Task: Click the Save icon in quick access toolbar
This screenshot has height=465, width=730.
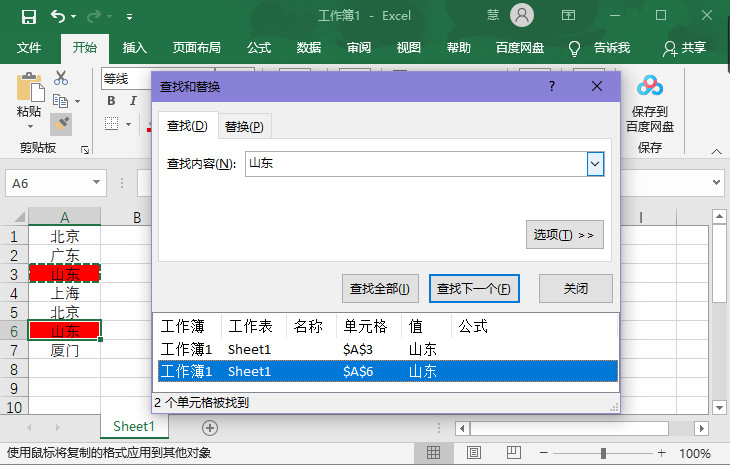Action: click(x=28, y=17)
